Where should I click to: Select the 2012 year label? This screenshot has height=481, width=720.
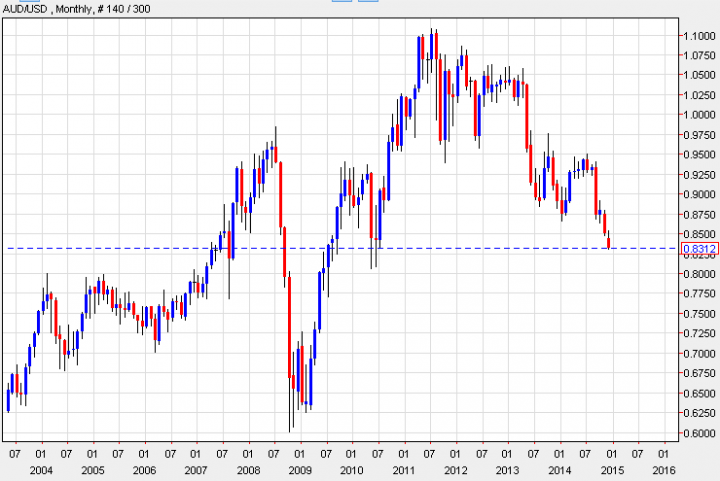[456, 470]
